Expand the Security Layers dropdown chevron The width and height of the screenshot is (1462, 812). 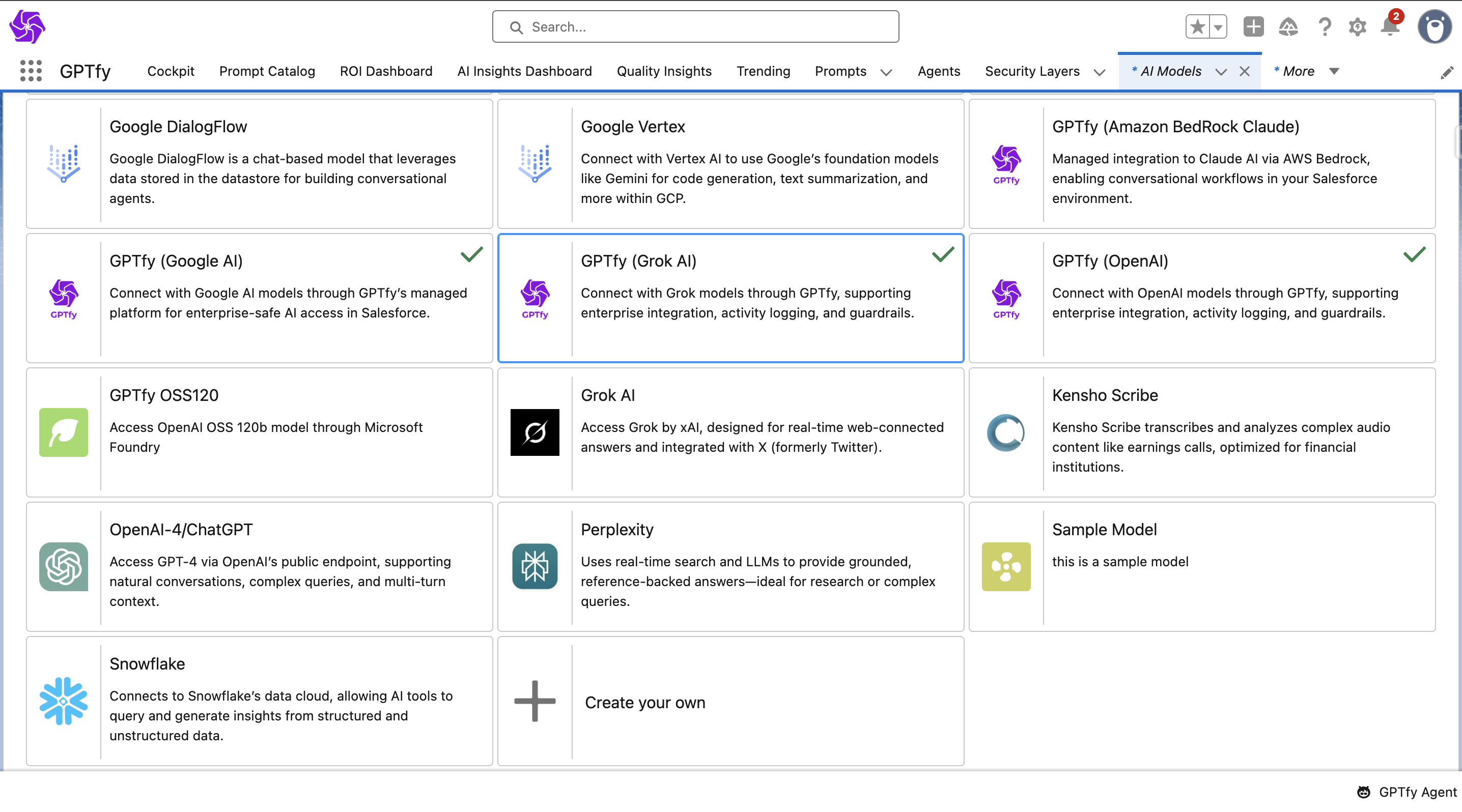(x=1099, y=72)
